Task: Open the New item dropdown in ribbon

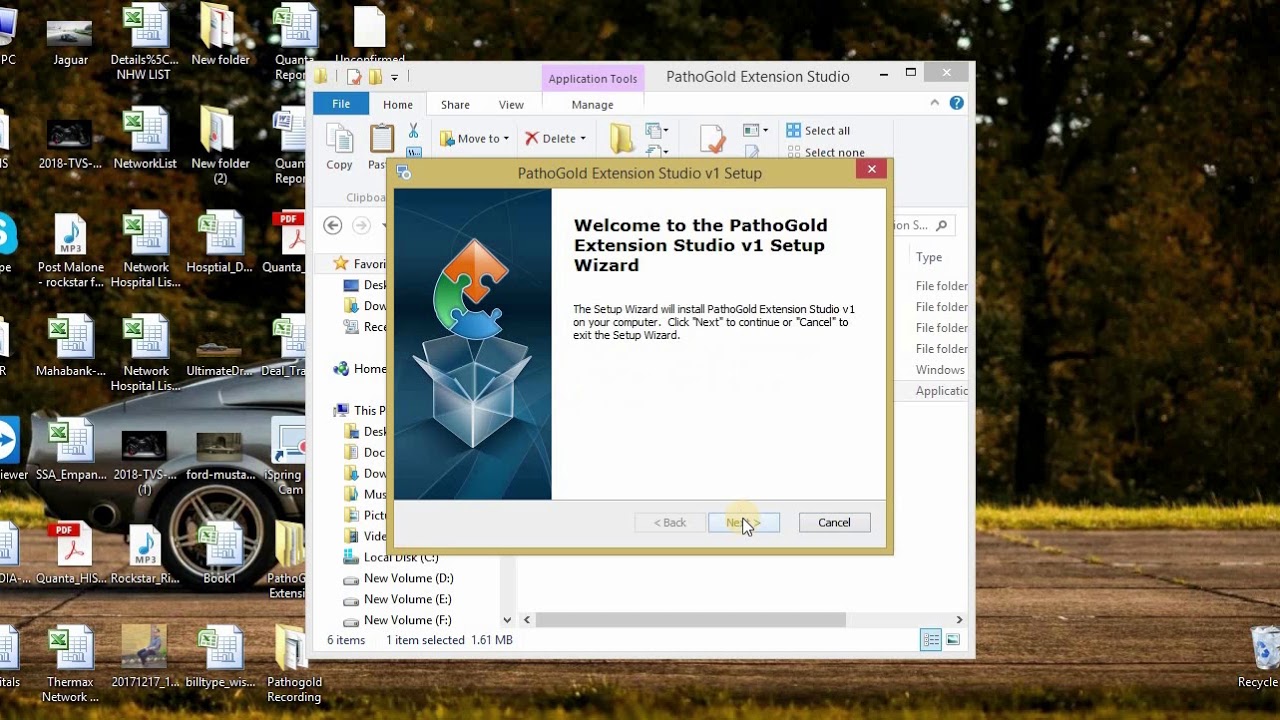Action: click(657, 131)
